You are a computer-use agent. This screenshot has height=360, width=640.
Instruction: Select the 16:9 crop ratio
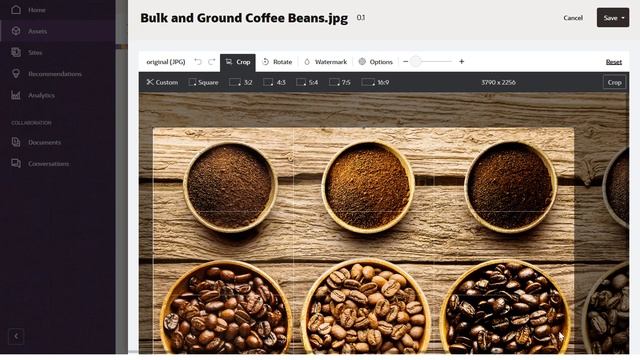(x=375, y=82)
